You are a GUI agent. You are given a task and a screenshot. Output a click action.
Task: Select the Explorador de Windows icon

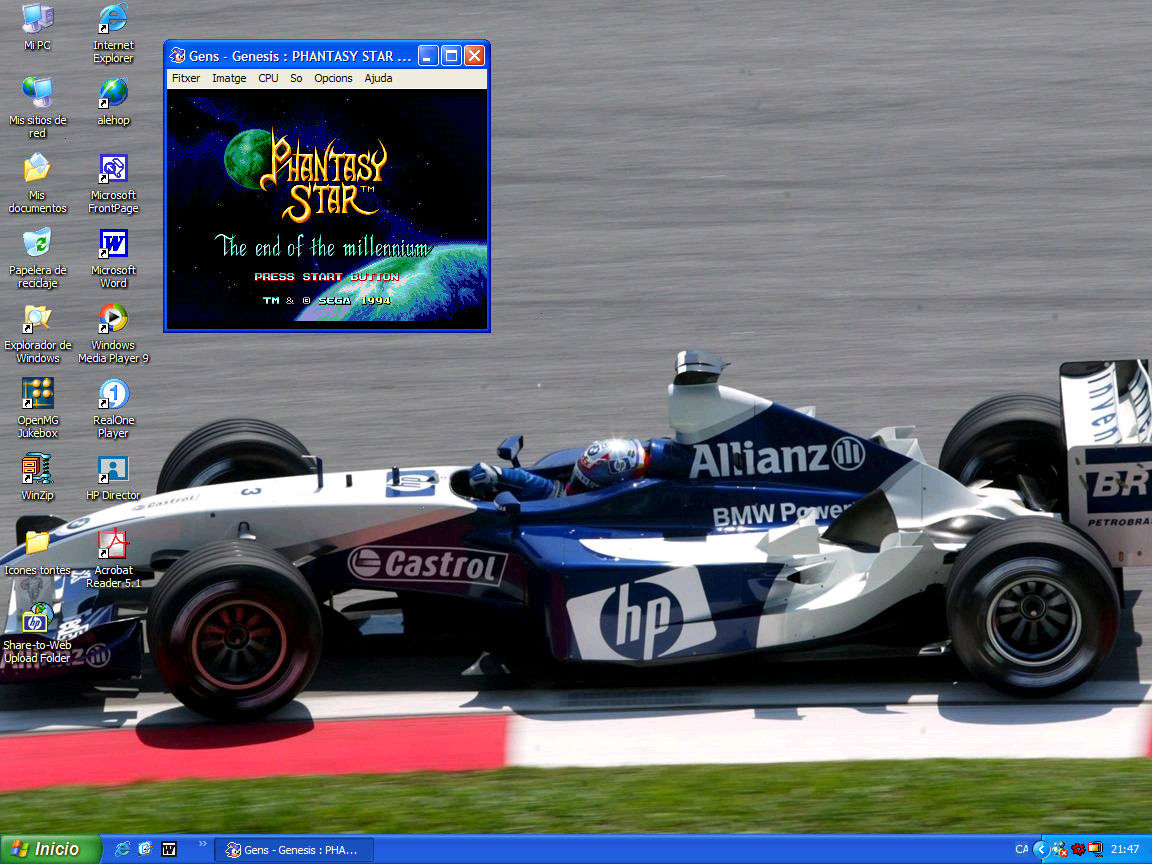(x=37, y=334)
